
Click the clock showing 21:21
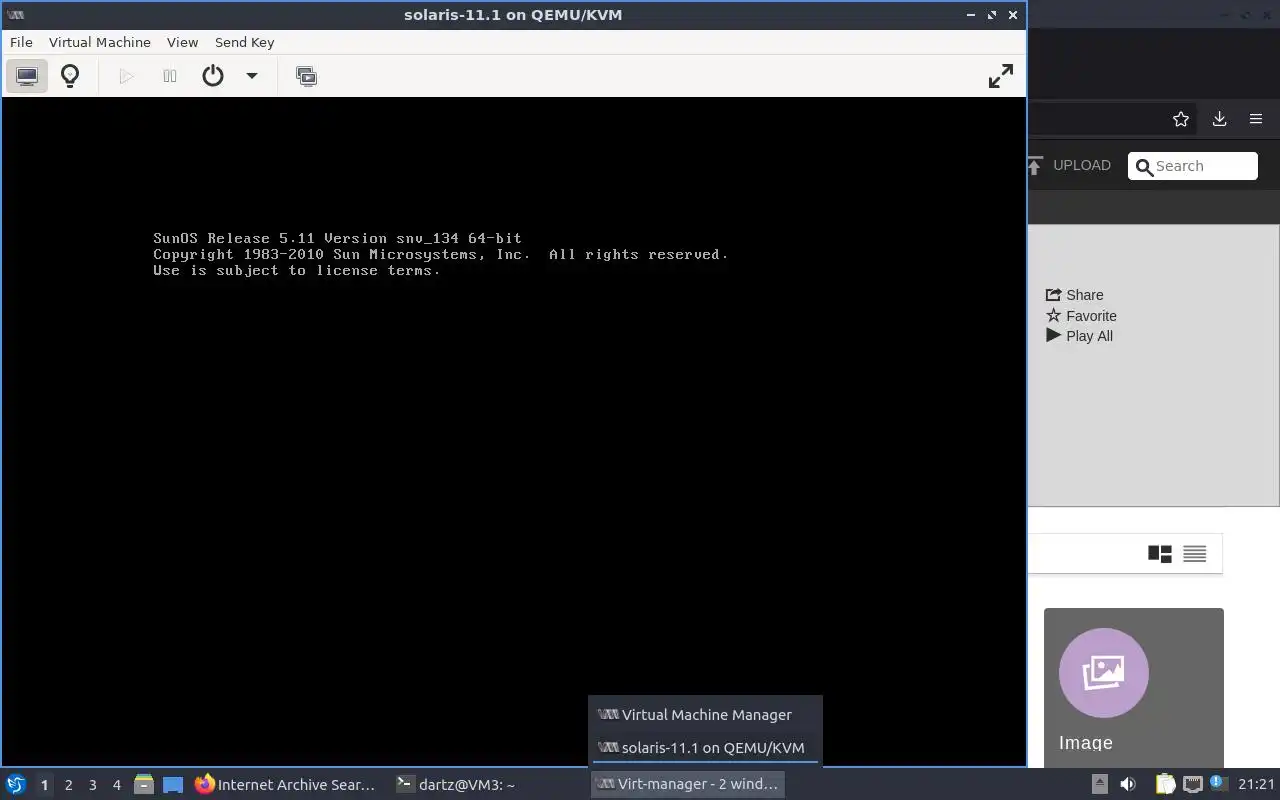click(x=1256, y=785)
